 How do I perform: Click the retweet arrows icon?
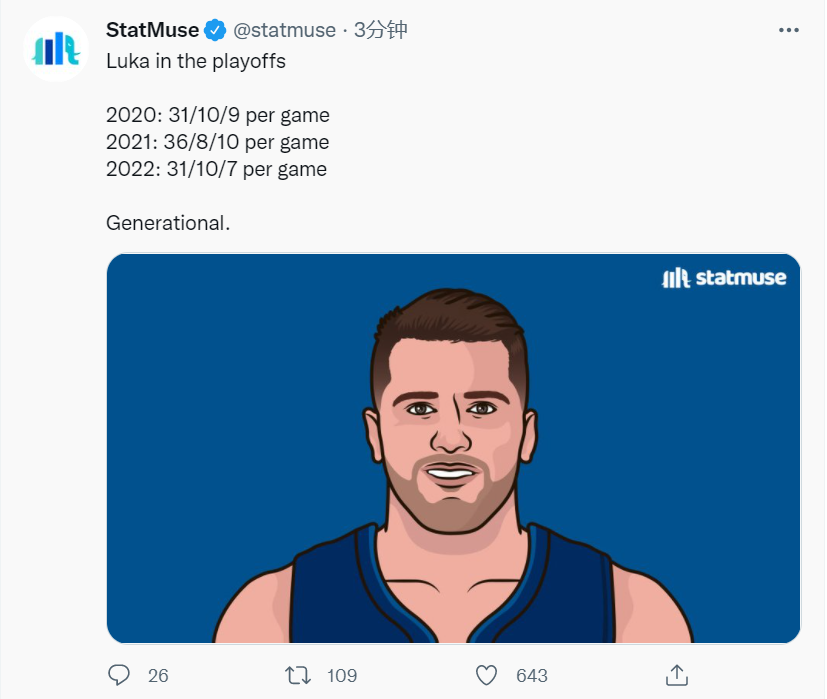[x=298, y=675]
